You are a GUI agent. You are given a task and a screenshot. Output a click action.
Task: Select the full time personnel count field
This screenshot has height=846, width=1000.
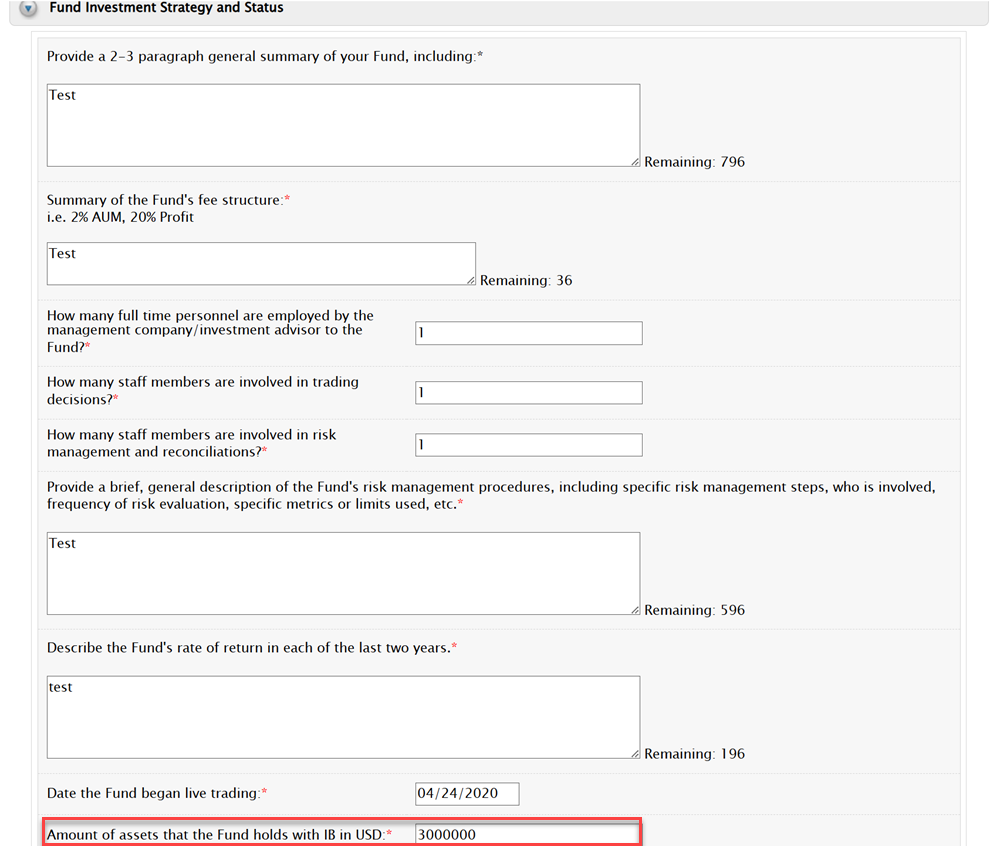click(x=528, y=333)
